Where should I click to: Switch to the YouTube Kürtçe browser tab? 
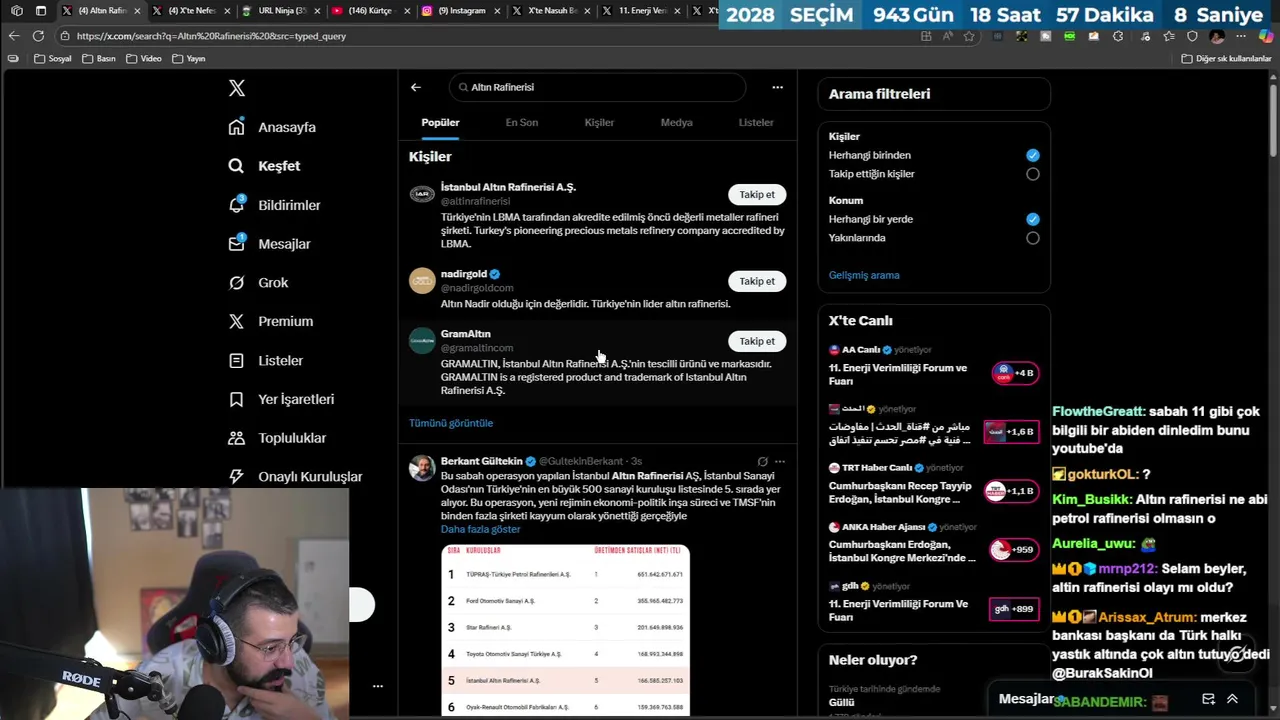tap(369, 11)
